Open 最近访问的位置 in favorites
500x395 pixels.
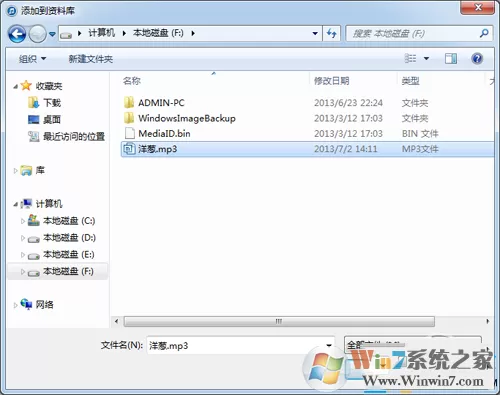click(x=74, y=136)
